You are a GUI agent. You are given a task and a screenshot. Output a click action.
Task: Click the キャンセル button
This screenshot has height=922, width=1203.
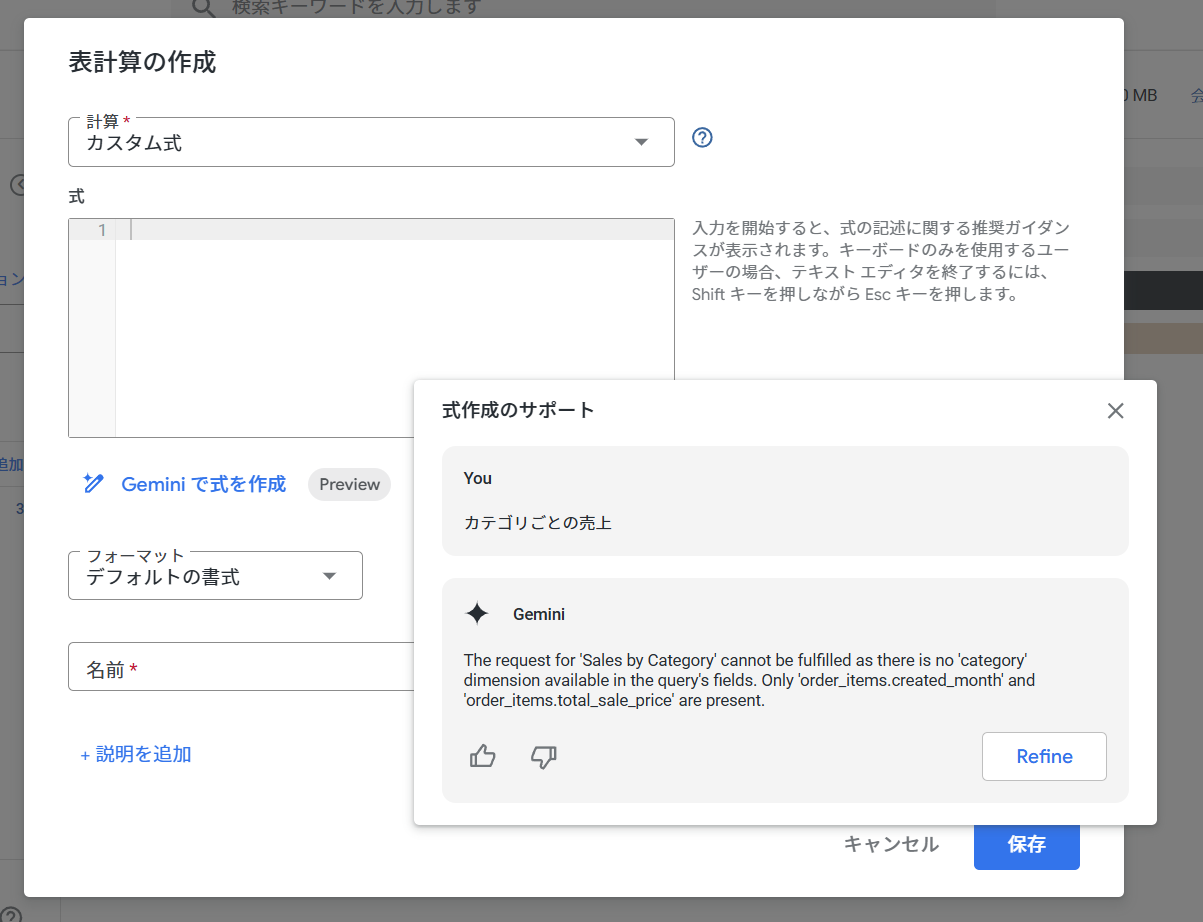[891, 845]
